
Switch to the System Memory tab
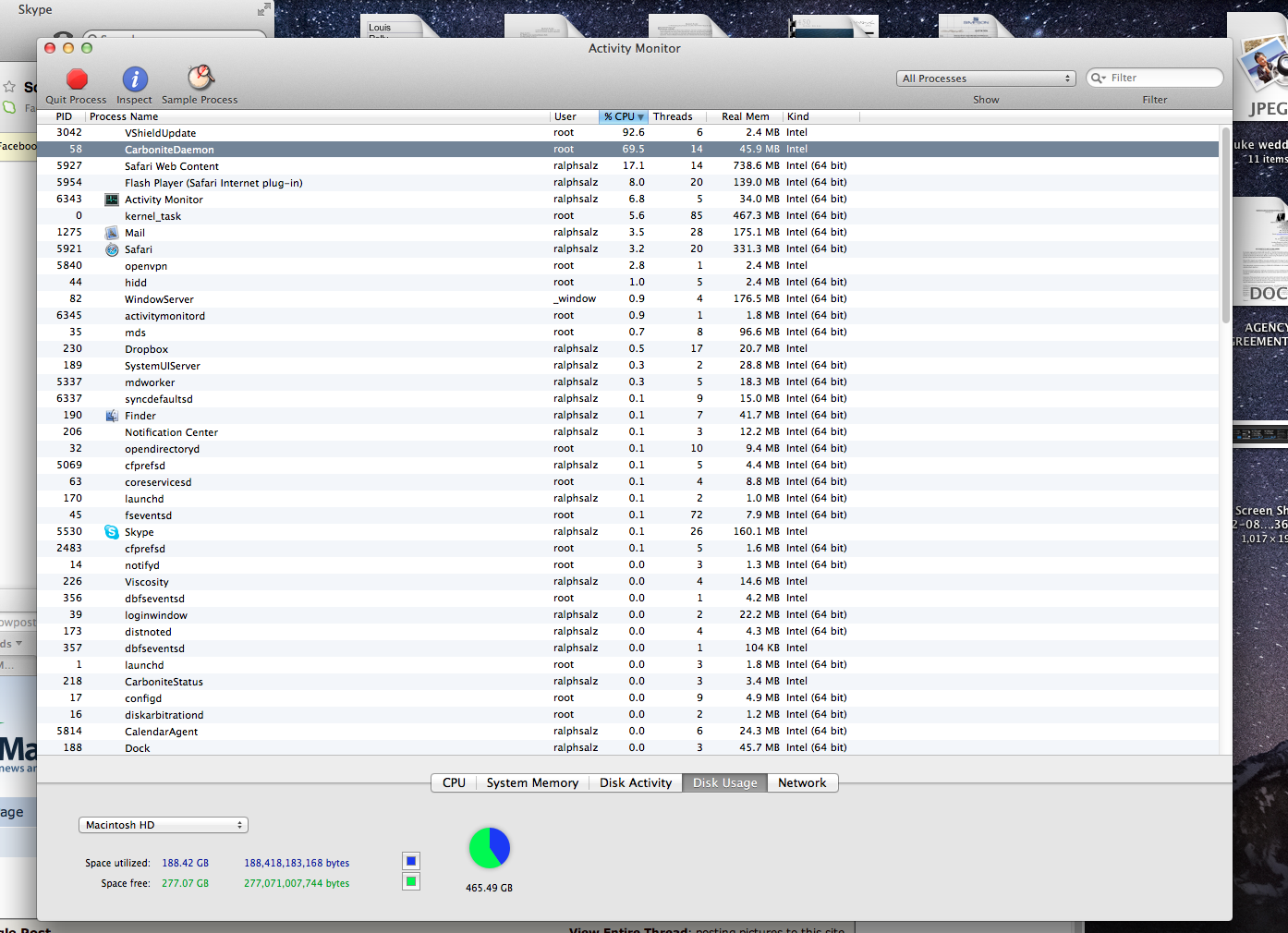point(532,782)
